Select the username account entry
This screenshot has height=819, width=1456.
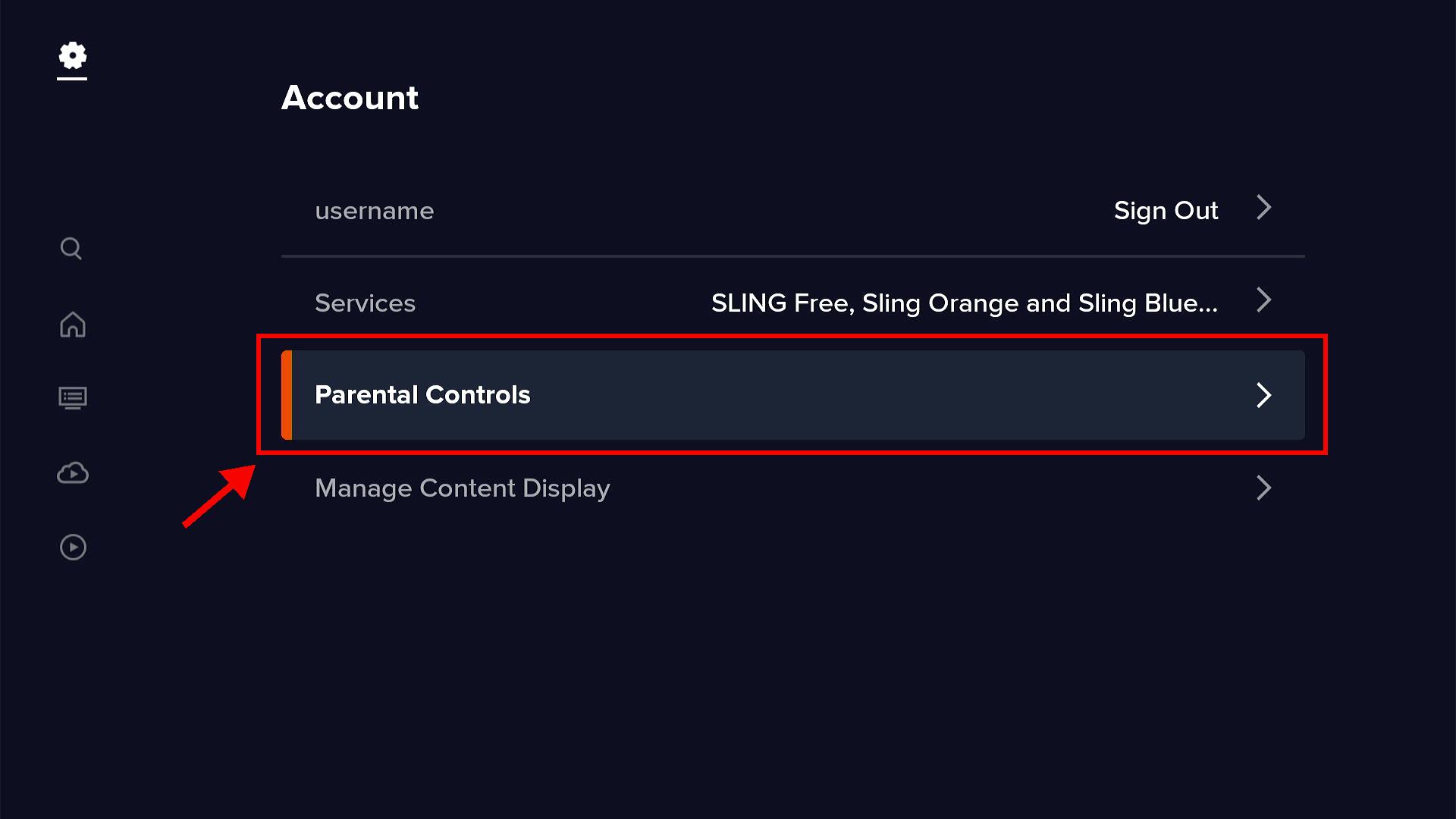pyautogui.click(x=374, y=211)
